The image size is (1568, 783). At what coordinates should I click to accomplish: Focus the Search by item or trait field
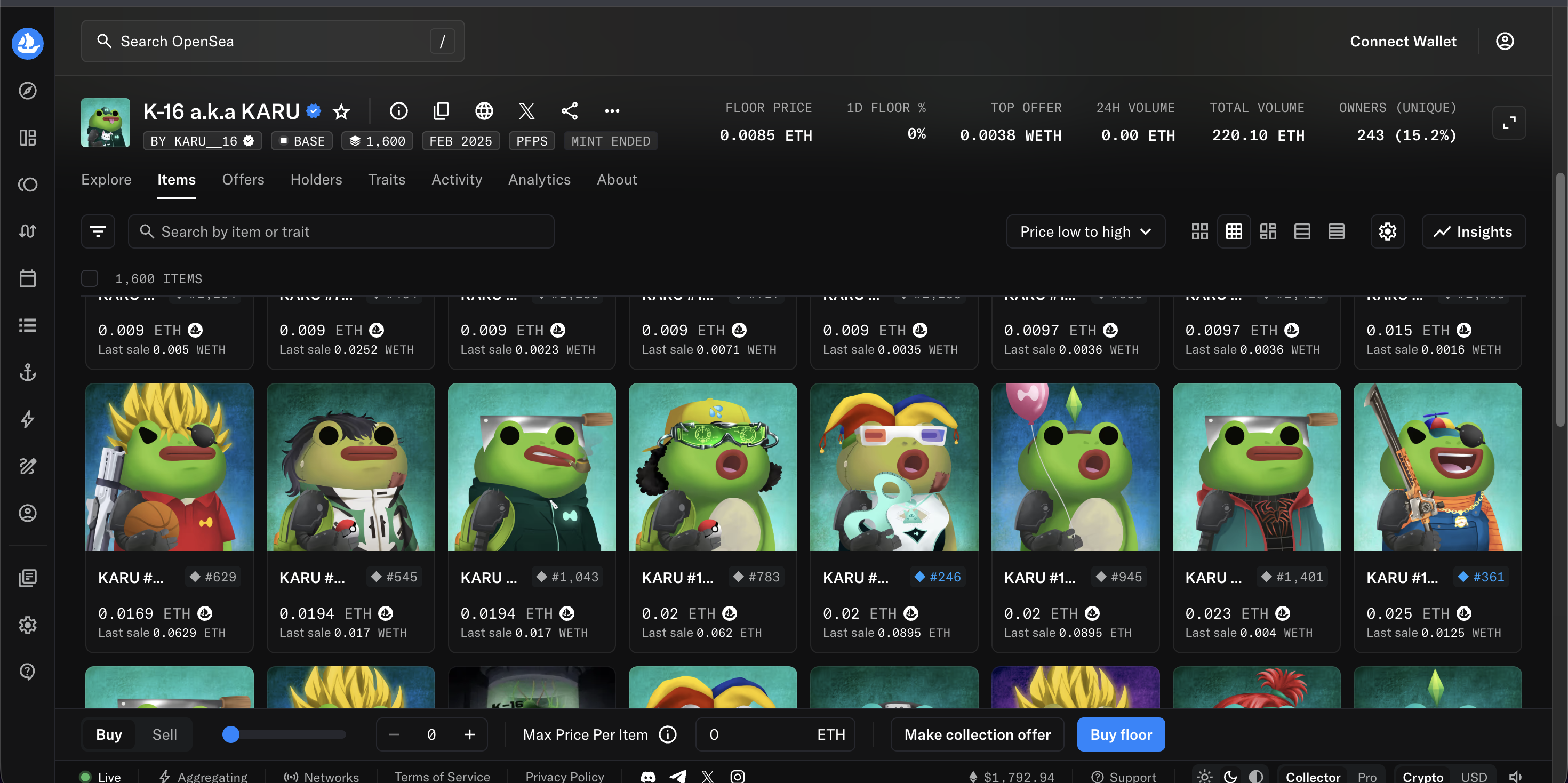pyautogui.click(x=341, y=231)
